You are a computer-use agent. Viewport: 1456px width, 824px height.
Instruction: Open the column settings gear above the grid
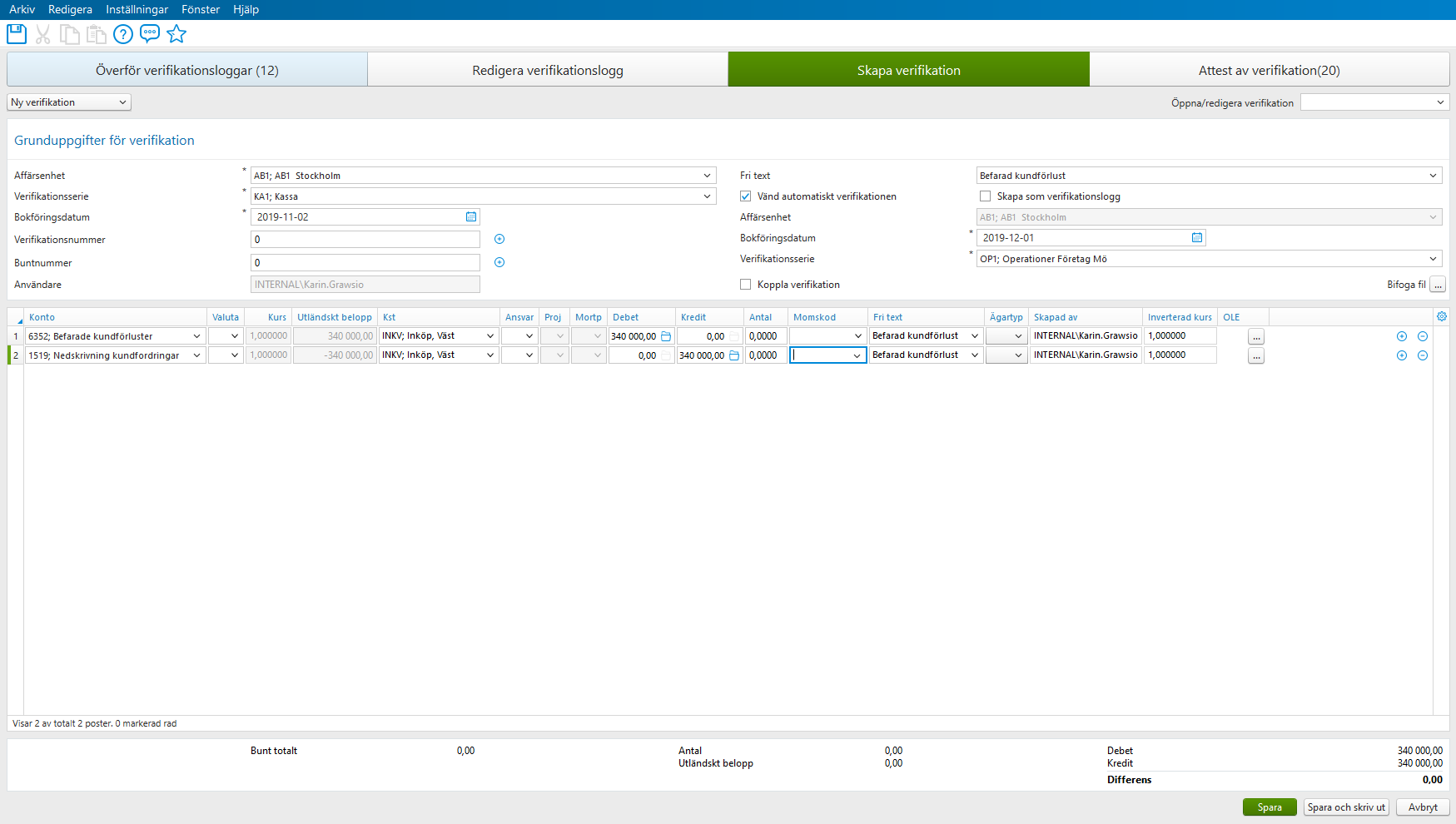(1442, 316)
